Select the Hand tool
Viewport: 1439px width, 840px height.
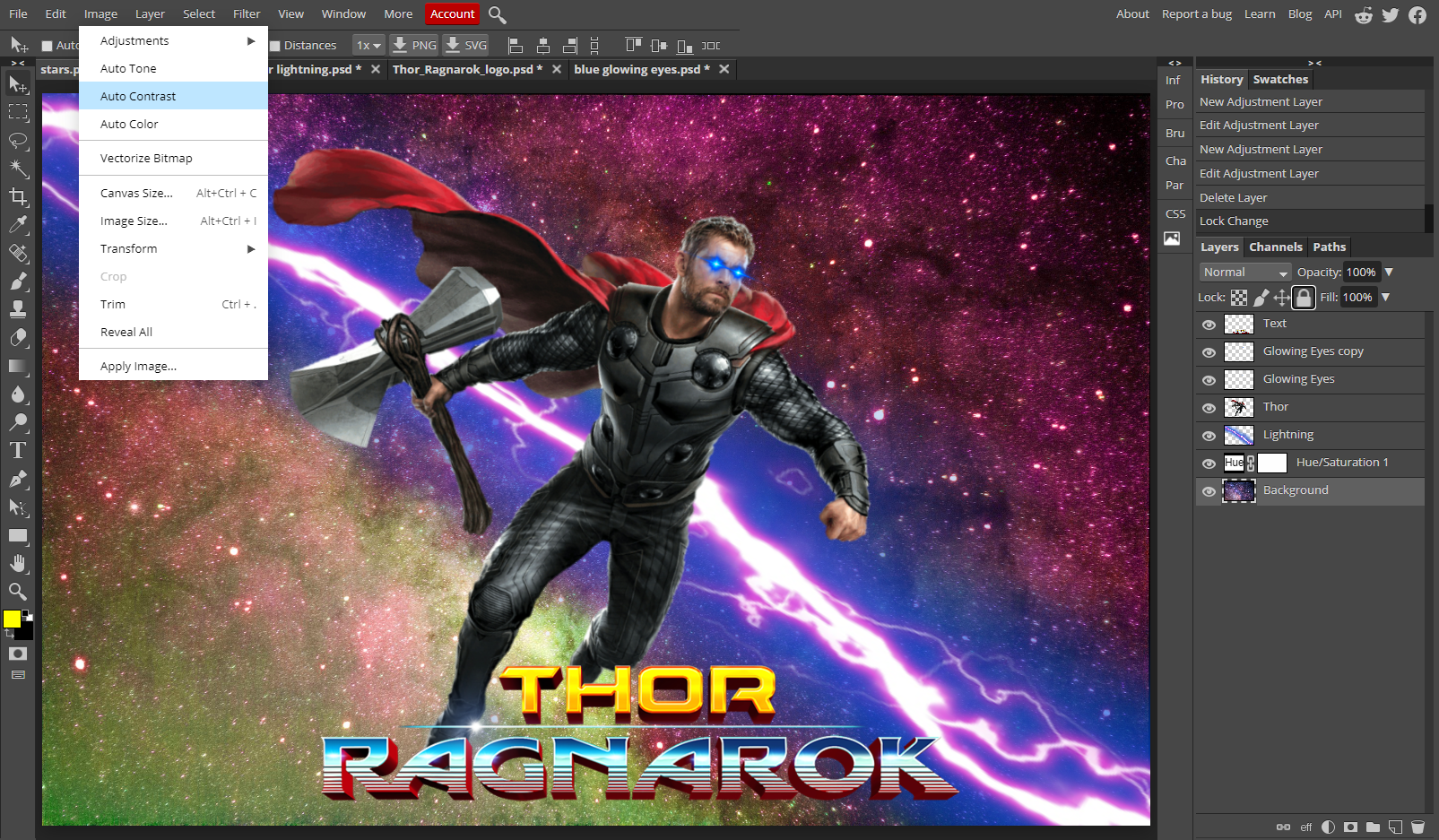[18, 563]
